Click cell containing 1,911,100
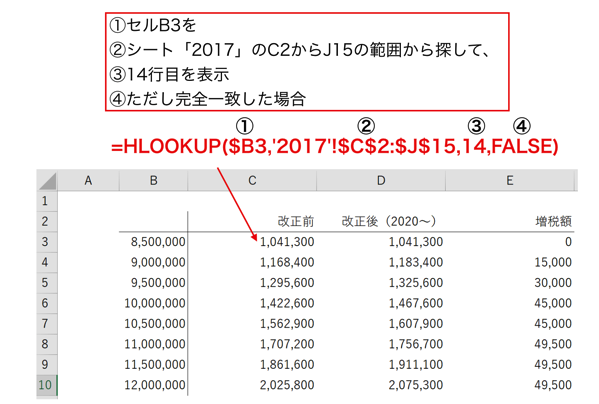 click(x=381, y=365)
